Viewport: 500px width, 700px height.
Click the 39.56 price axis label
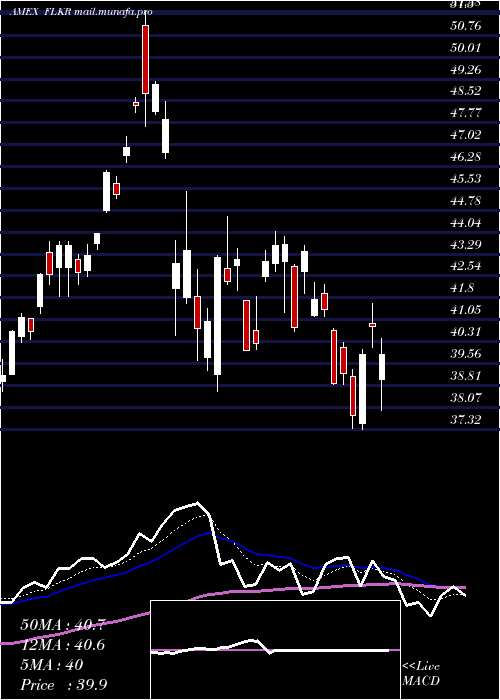point(466,354)
